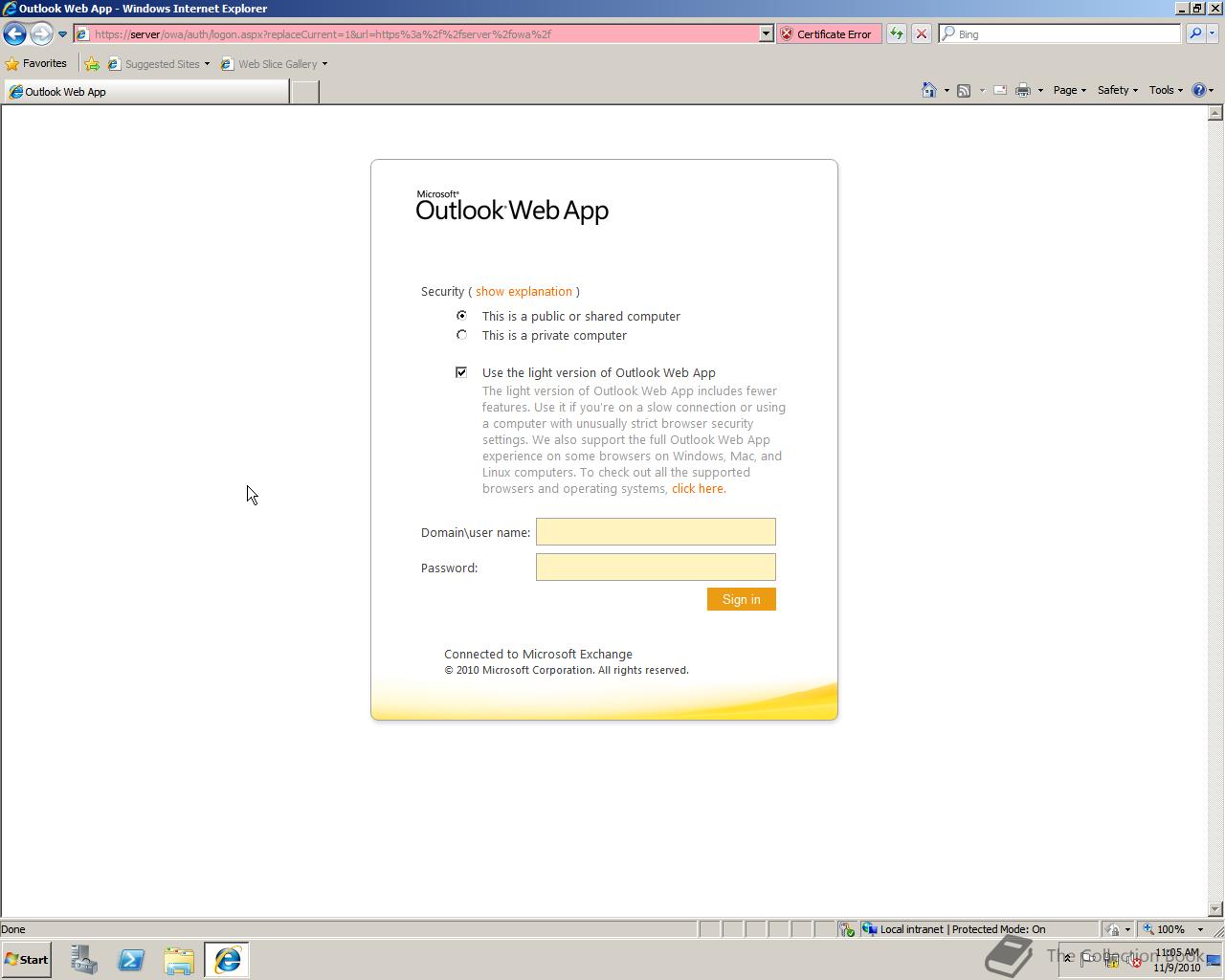1225x980 pixels.
Task: Follow the 'click here' supported browsers link
Action: 699,488
